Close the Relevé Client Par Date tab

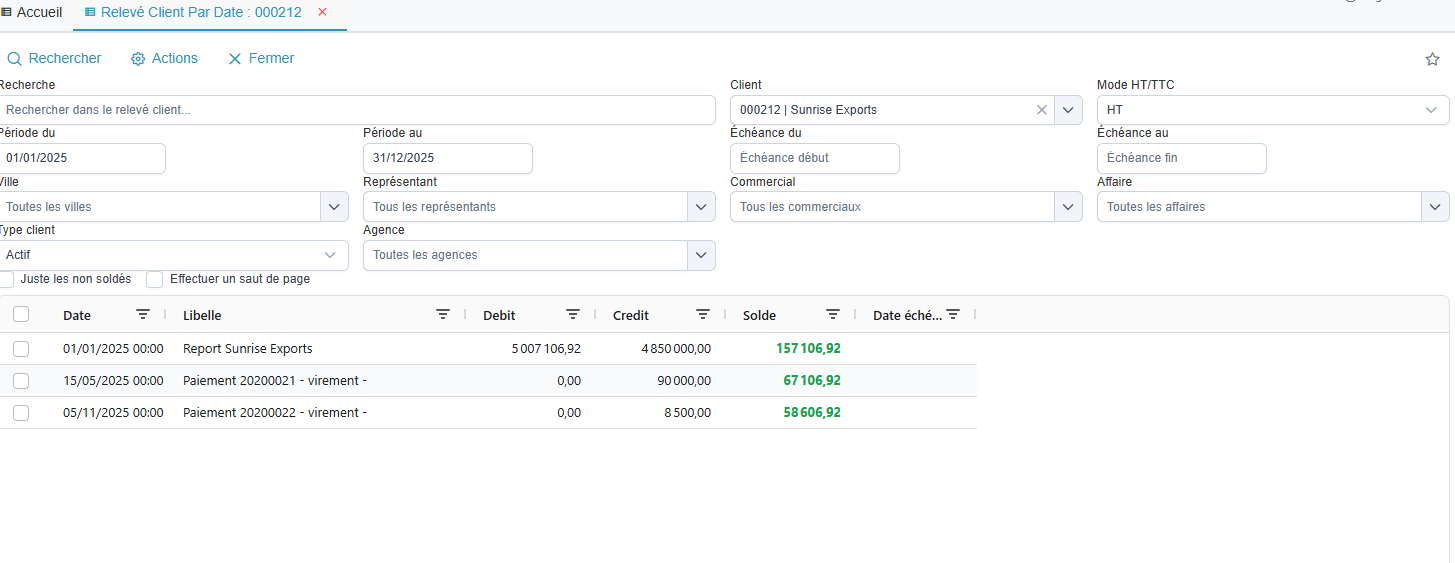322,12
